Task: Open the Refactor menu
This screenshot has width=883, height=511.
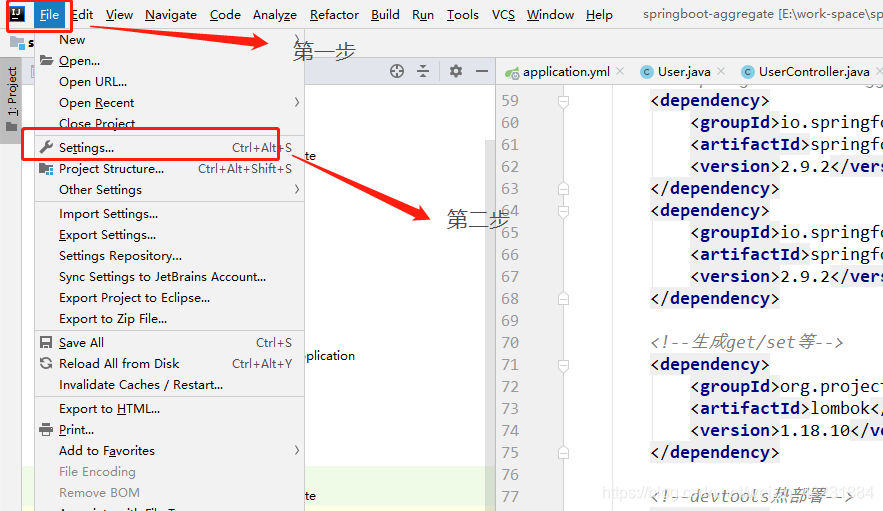Action: pos(334,15)
